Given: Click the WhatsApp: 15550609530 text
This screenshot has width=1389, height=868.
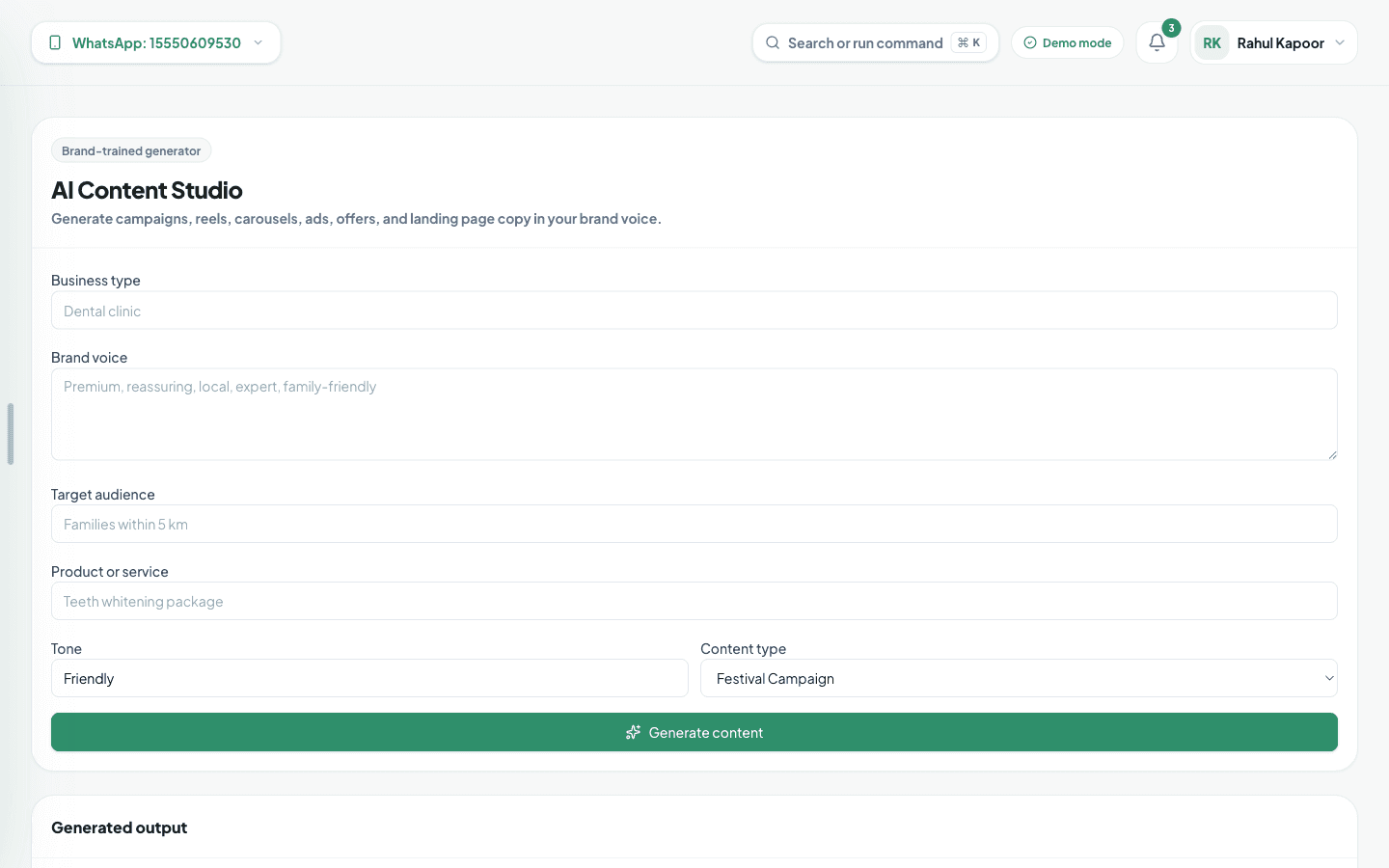Looking at the screenshot, I should (x=156, y=42).
